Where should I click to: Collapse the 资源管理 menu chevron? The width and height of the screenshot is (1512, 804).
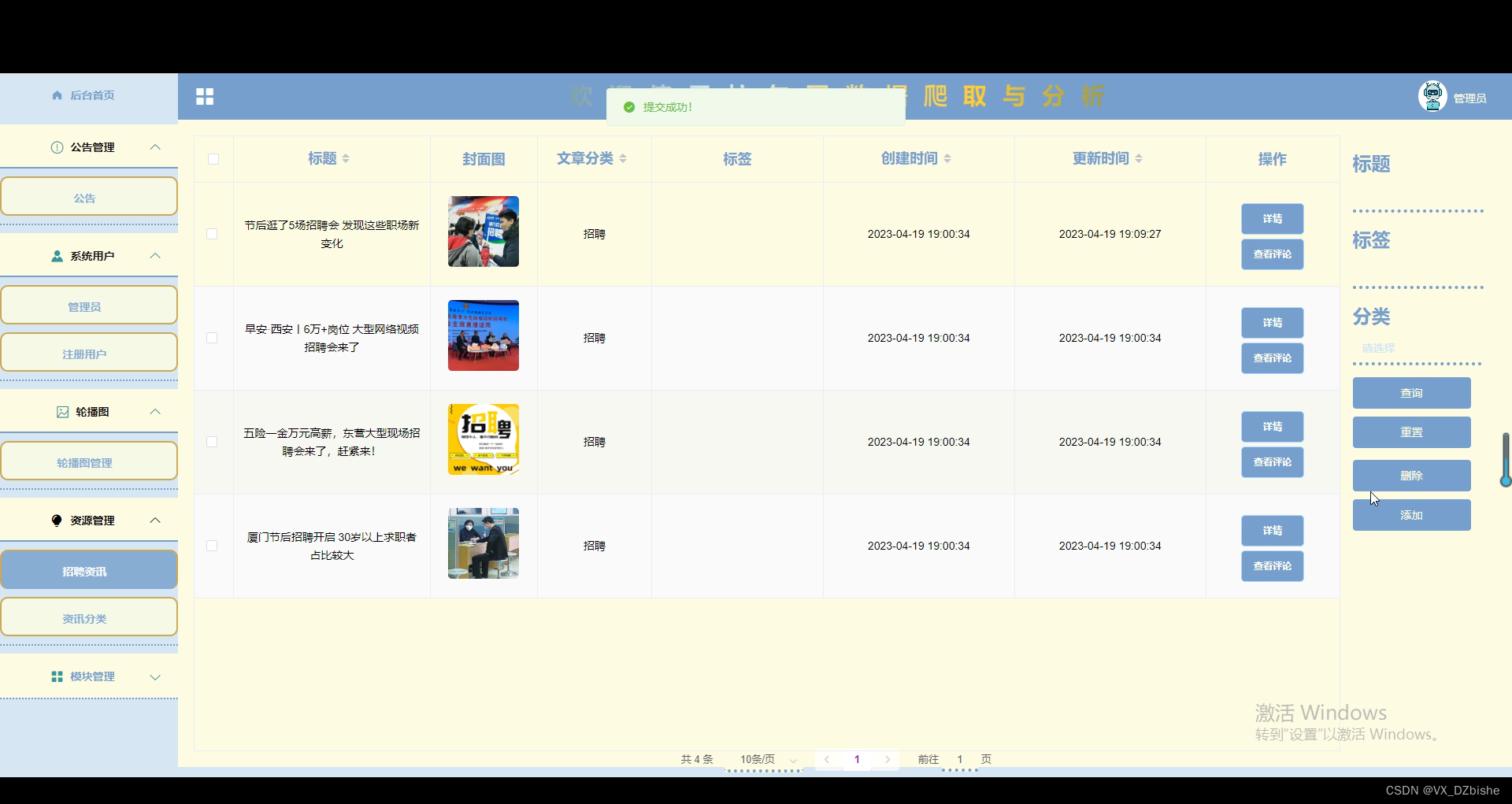[155, 521]
